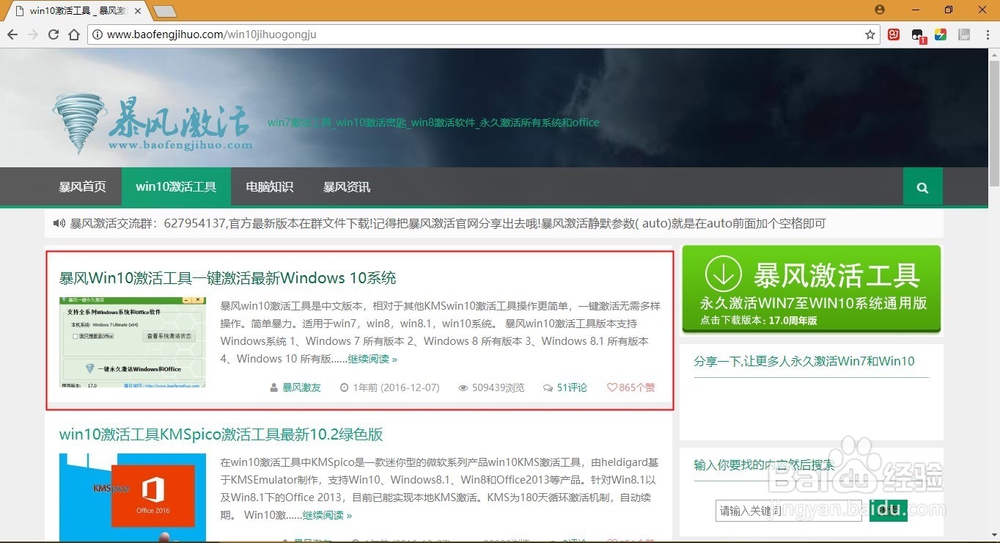Close the win10激活工具 browser tab
1000x543 pixels.
[x=138, y=11]
